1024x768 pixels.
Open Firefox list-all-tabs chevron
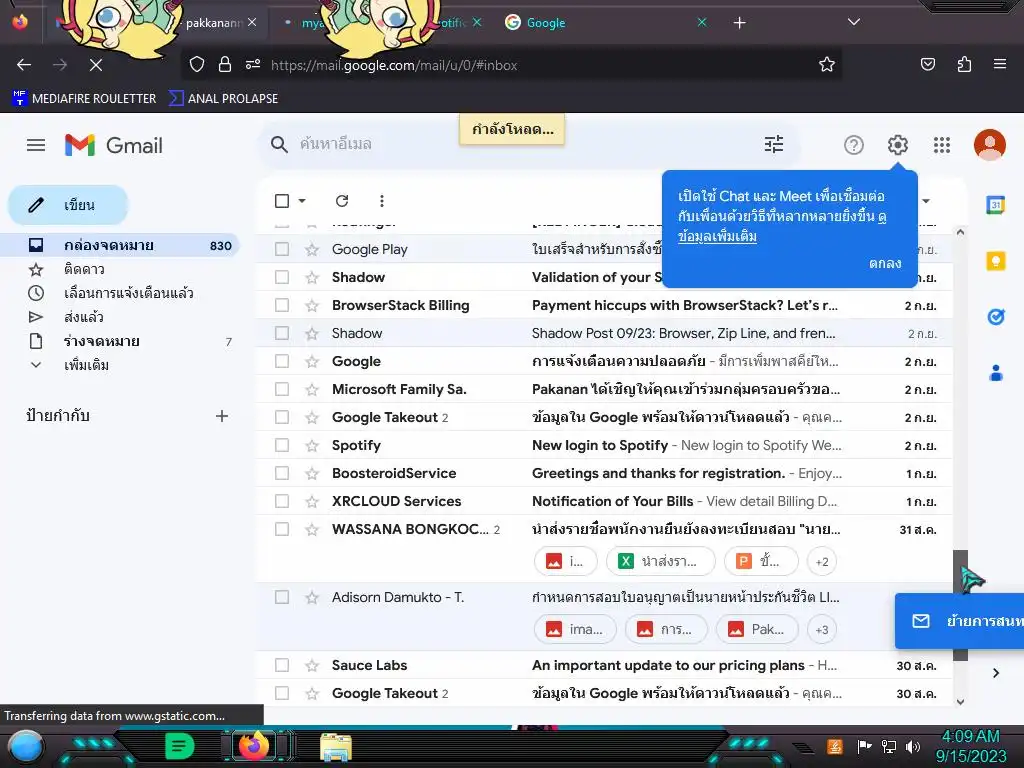pyautogui.click(x=854, y=22)
